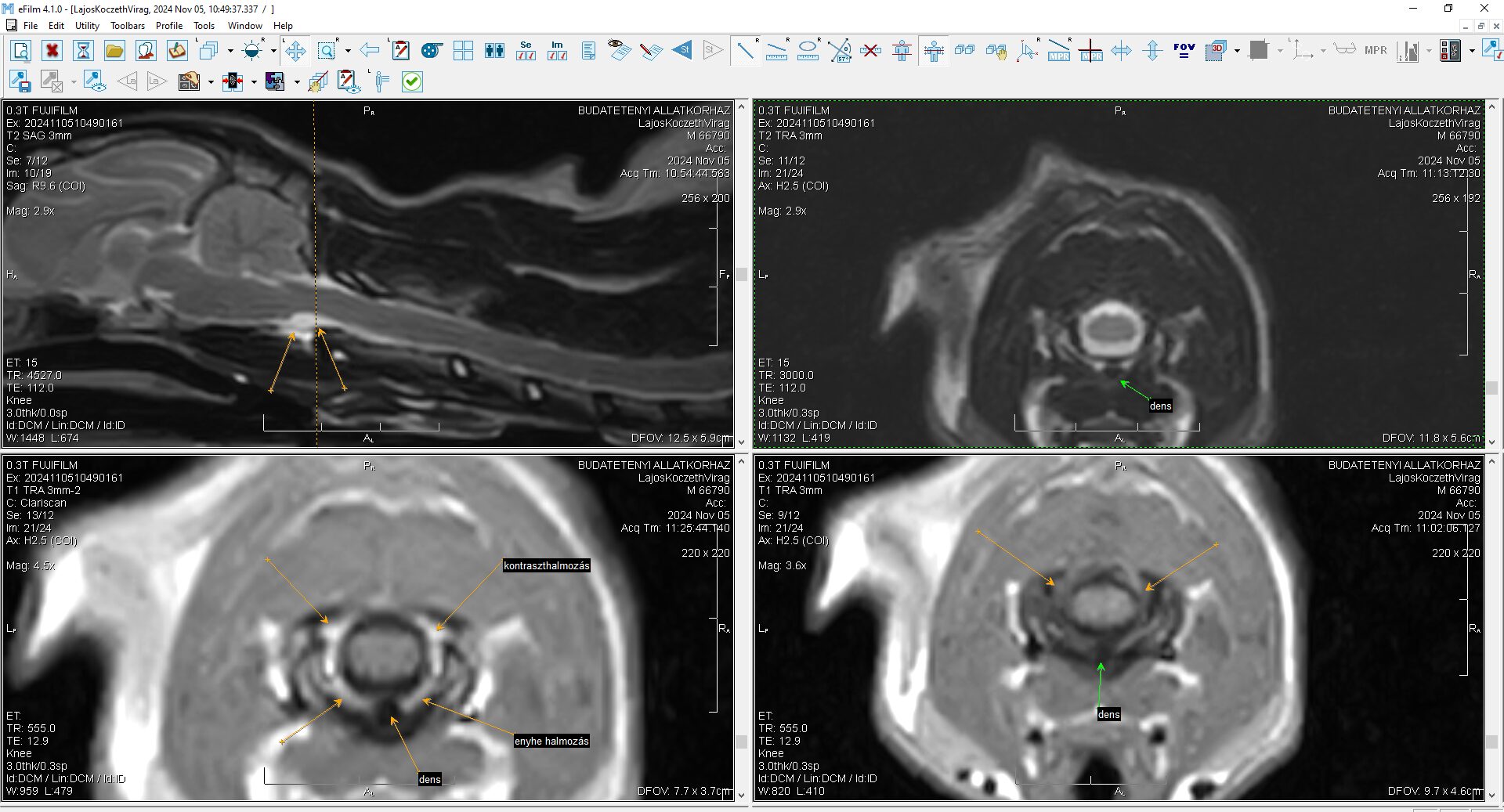The image size is (1504, 812).
Task: Toggle the highlighted reference lines person icon
Action: tap(933, 51)
